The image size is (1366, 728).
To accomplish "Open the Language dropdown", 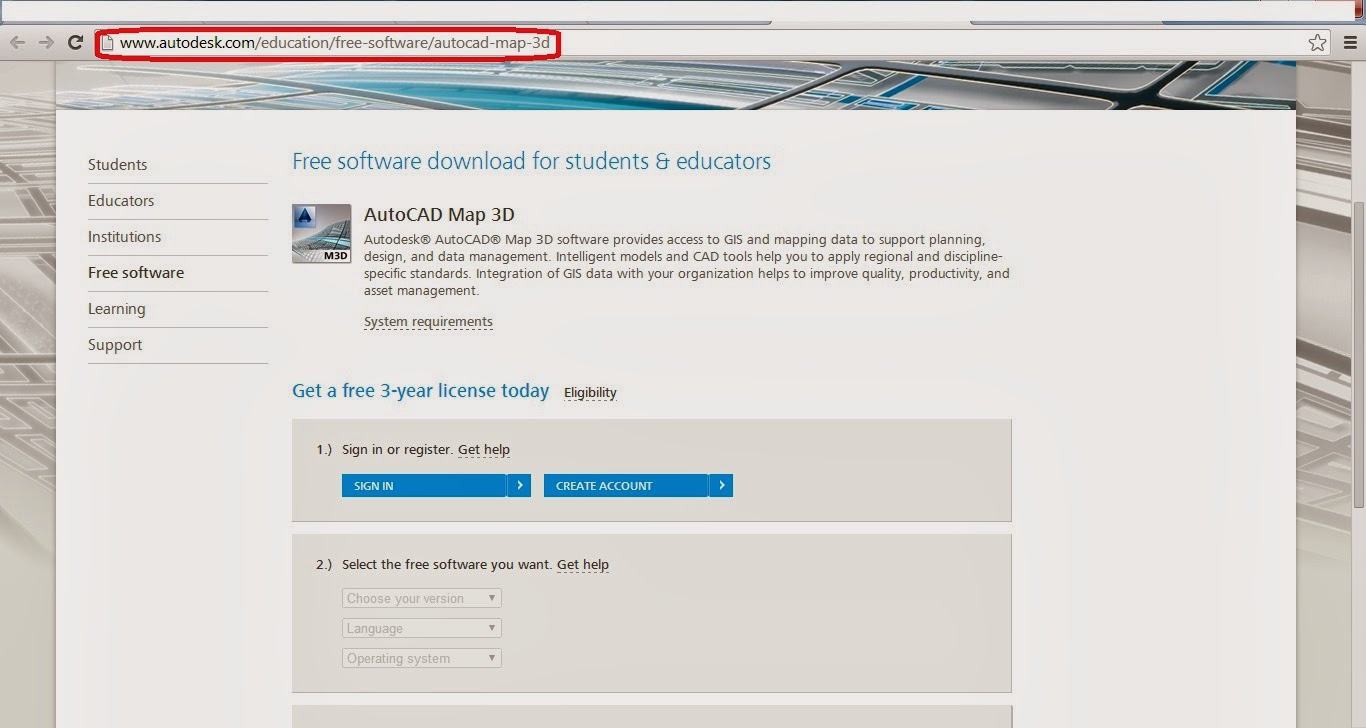I will (421, 628).
